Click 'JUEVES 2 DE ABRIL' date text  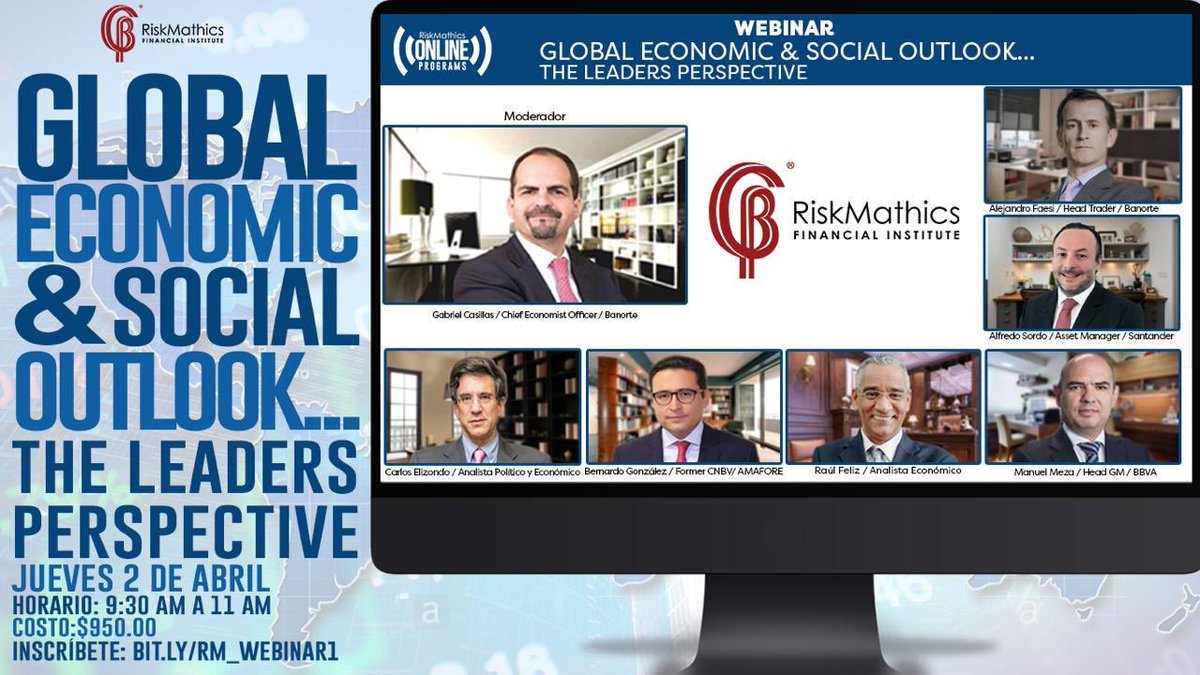[x=141, y=578]
